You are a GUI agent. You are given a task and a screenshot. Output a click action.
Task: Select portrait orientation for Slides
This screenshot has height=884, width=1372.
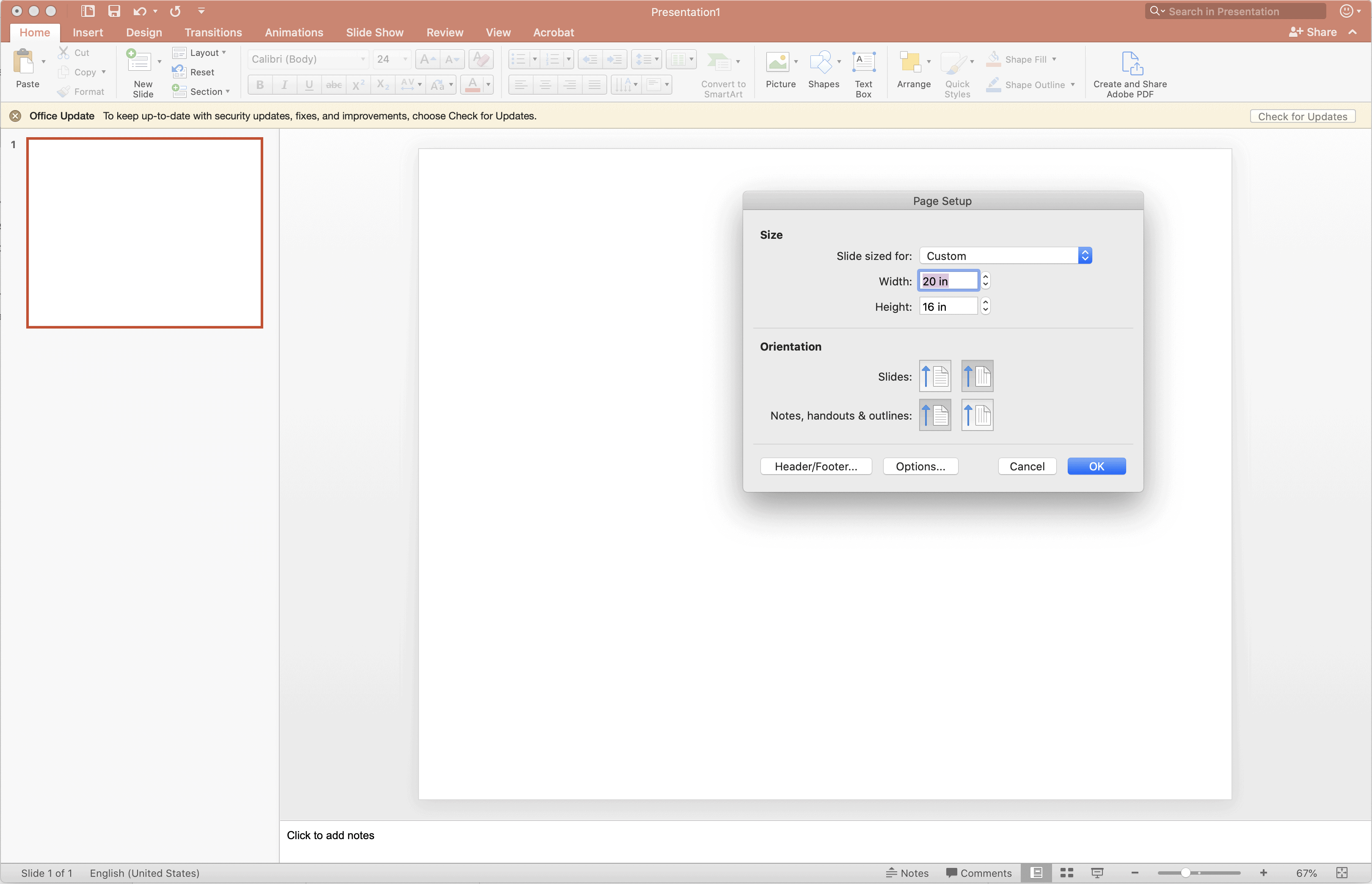point(935,376)
